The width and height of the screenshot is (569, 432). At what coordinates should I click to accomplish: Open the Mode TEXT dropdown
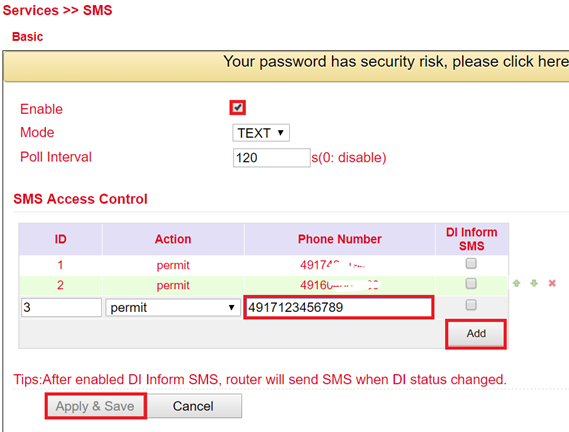pos(261,133)
